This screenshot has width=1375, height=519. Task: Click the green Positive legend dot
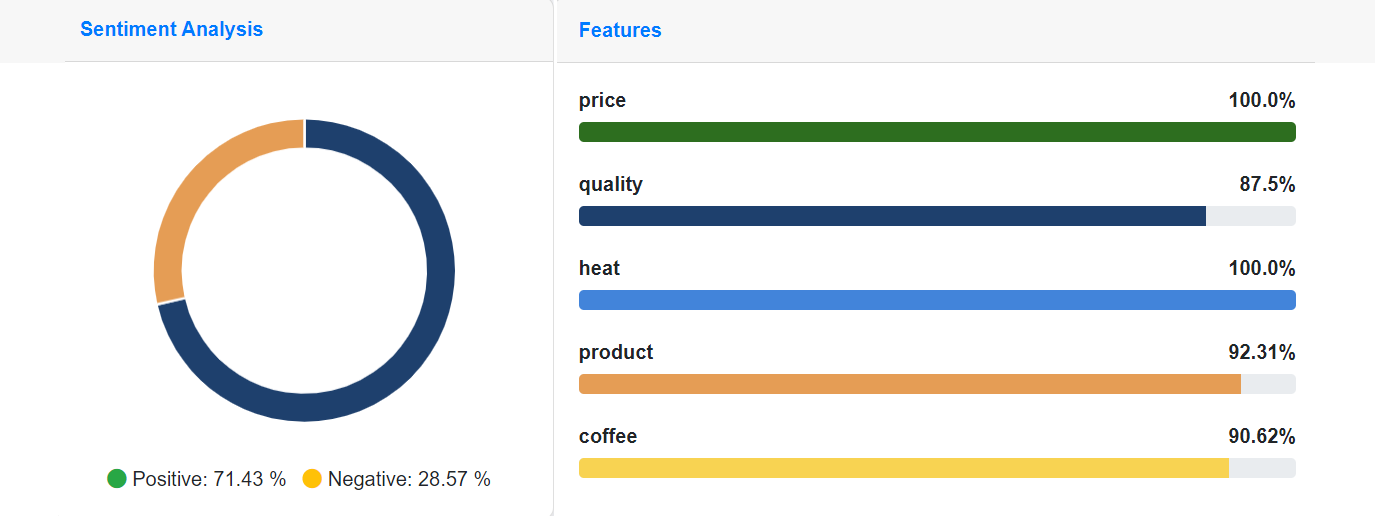[x=117, y=479]
